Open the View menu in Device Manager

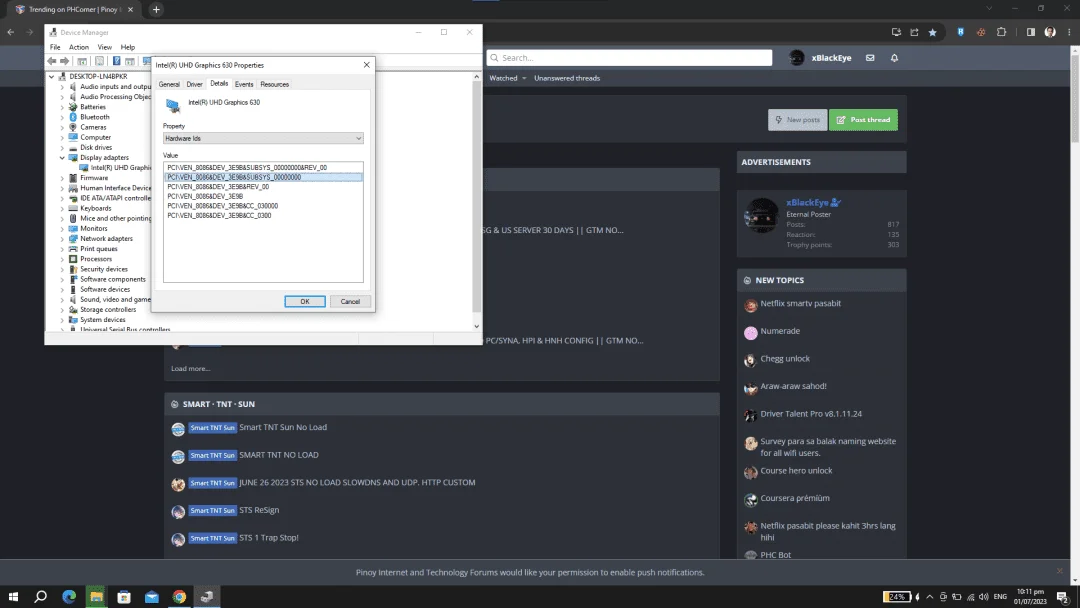click(x=105, y=47)
